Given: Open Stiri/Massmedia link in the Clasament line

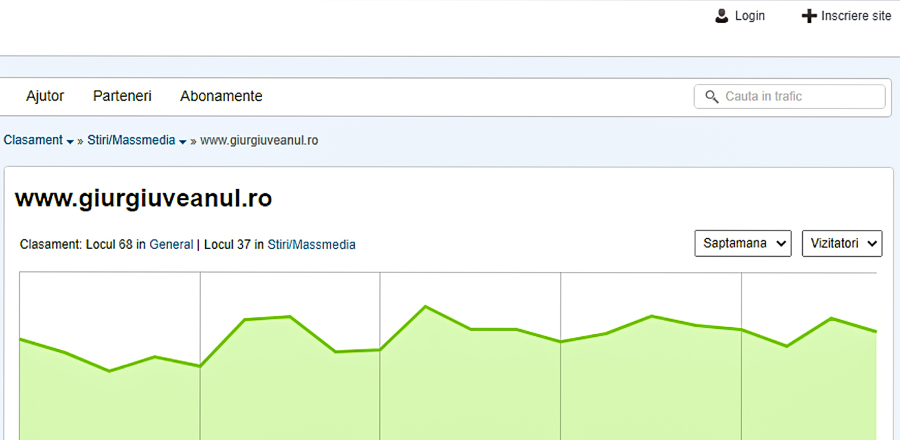Looking at the screenshot, I should [x=311, y=244].
